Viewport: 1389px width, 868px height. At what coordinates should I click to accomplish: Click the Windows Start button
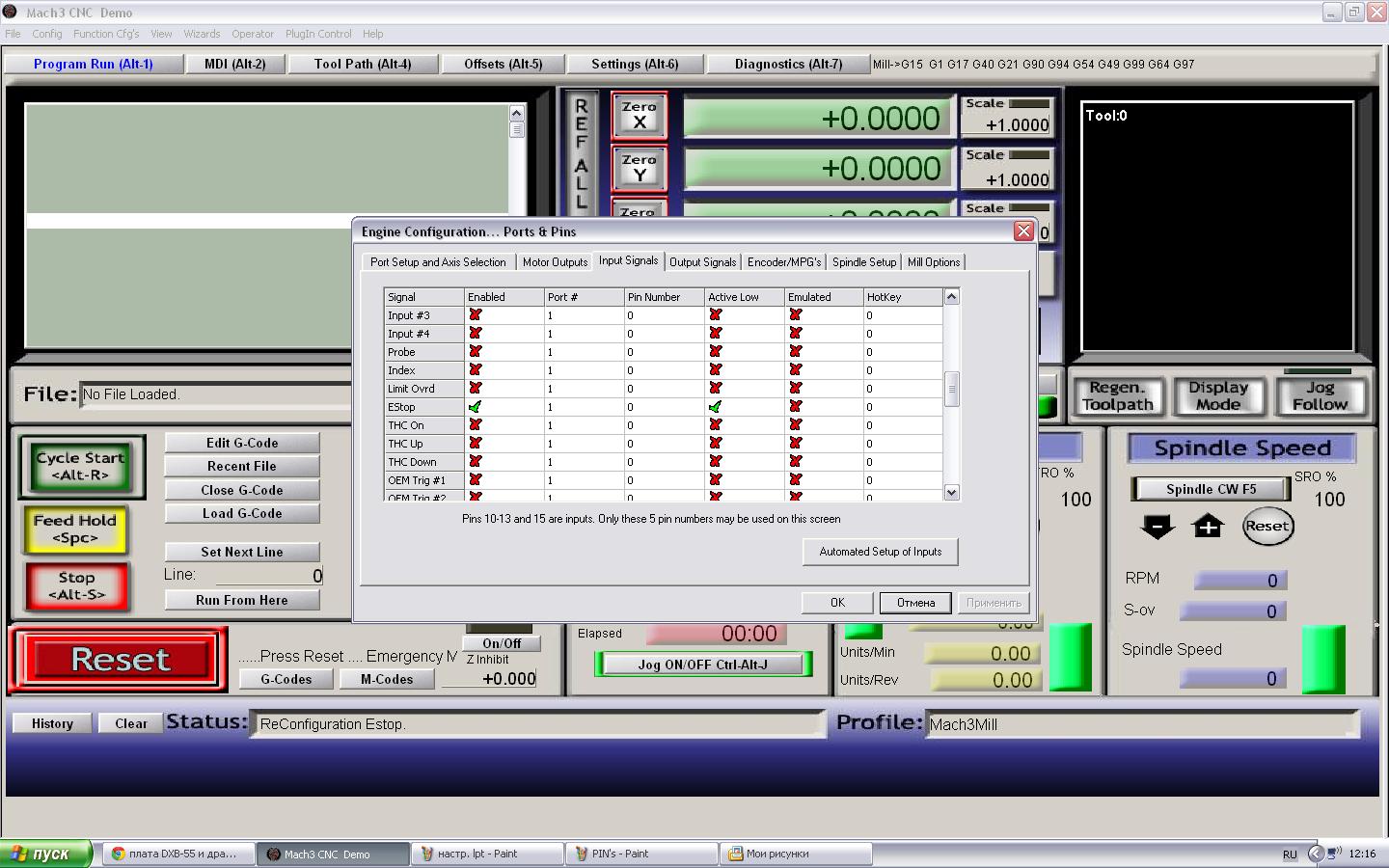[46, 854]
